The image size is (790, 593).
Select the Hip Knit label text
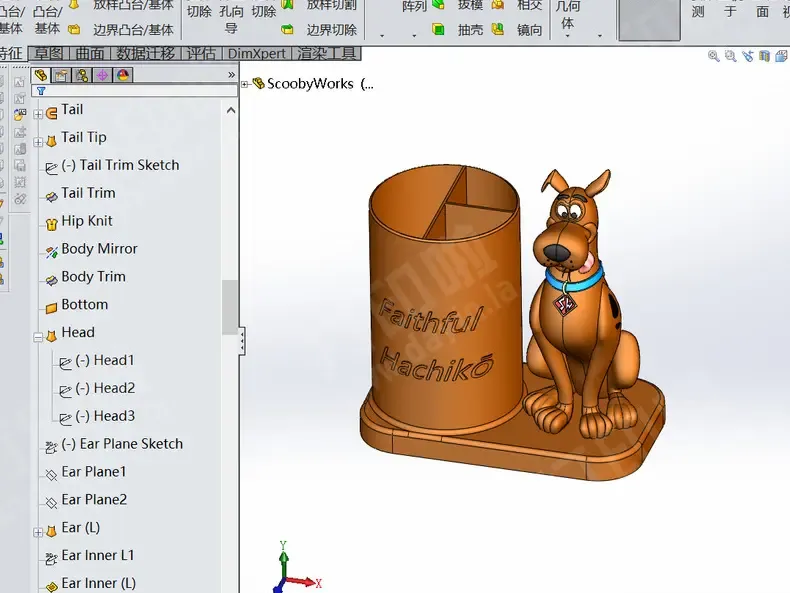pos(87,221)
